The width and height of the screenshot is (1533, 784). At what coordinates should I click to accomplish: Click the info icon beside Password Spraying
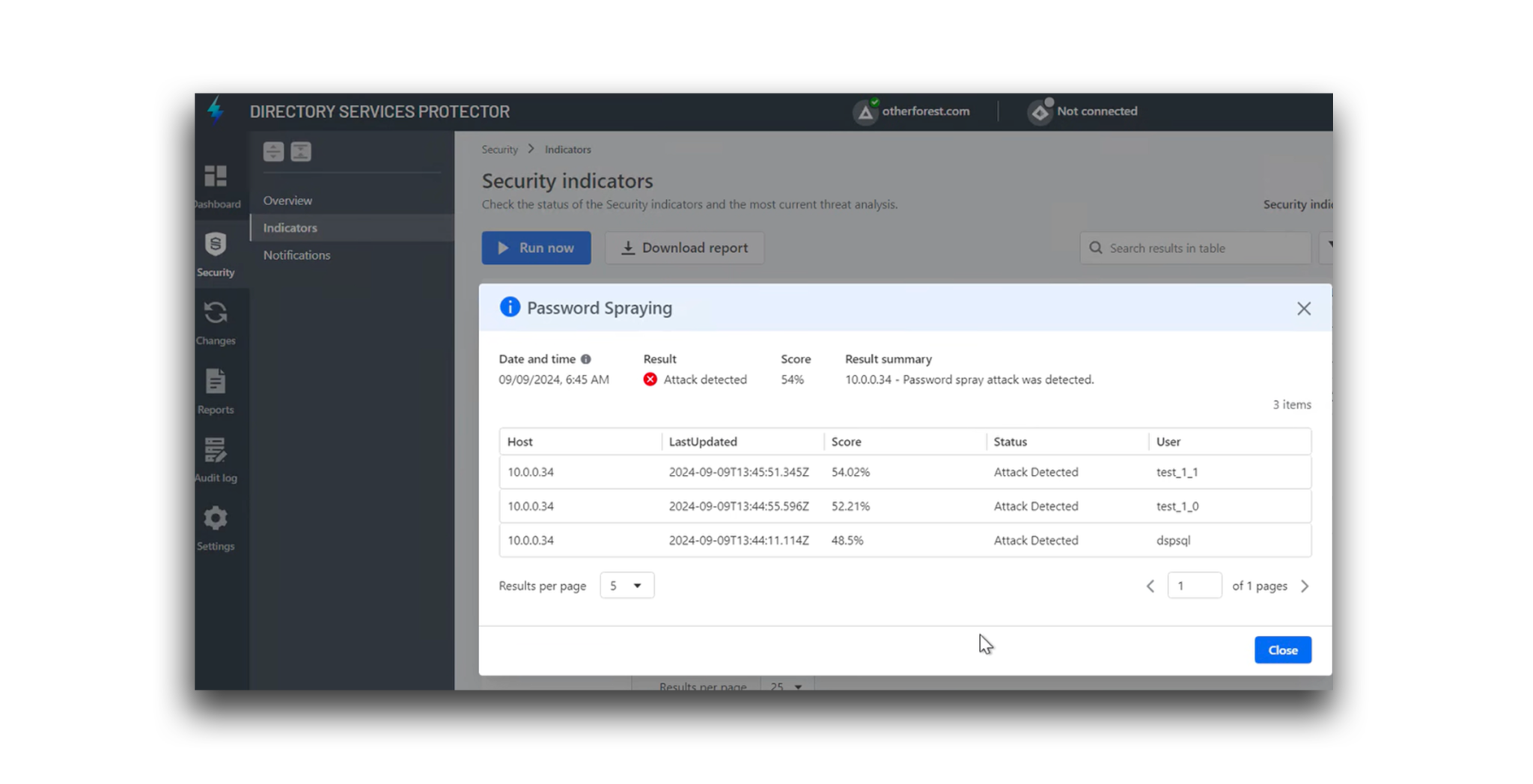(x=510, y=307)
